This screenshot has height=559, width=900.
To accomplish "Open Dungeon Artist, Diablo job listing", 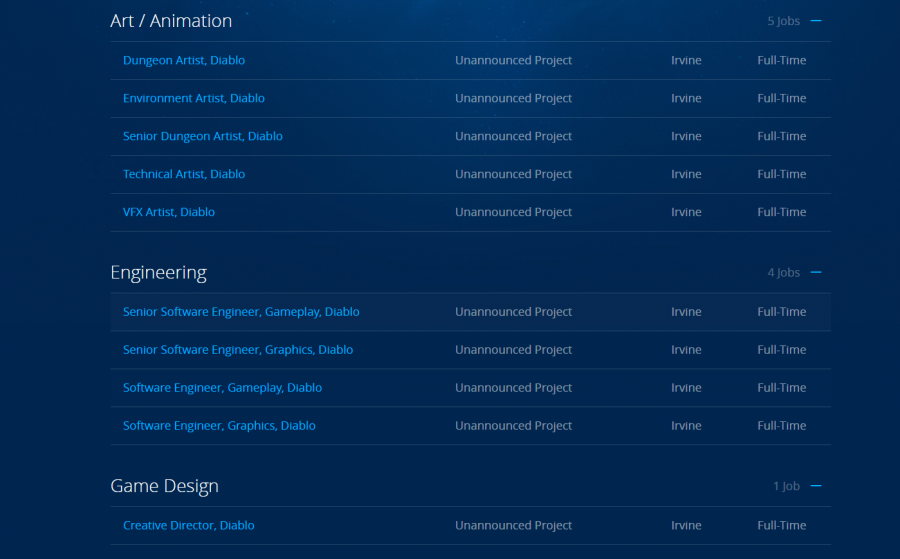I will coord(184,60).
